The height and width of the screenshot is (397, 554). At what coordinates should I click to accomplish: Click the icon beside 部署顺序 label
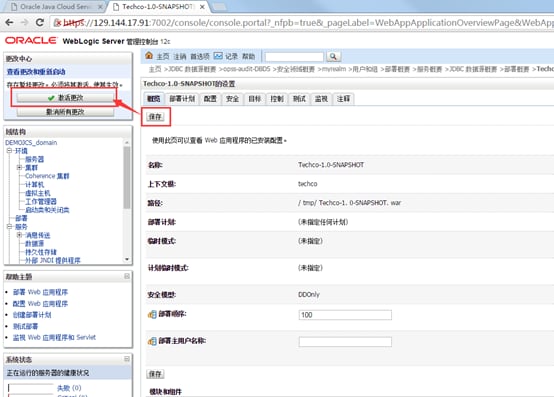(x=152, y=314)
